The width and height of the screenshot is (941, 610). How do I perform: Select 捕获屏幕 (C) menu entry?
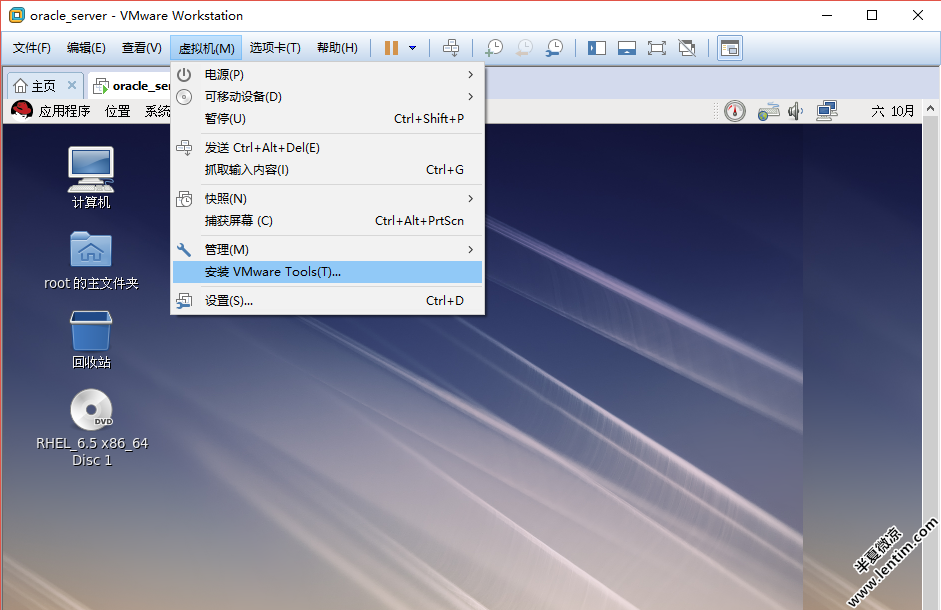pos(327,221)
